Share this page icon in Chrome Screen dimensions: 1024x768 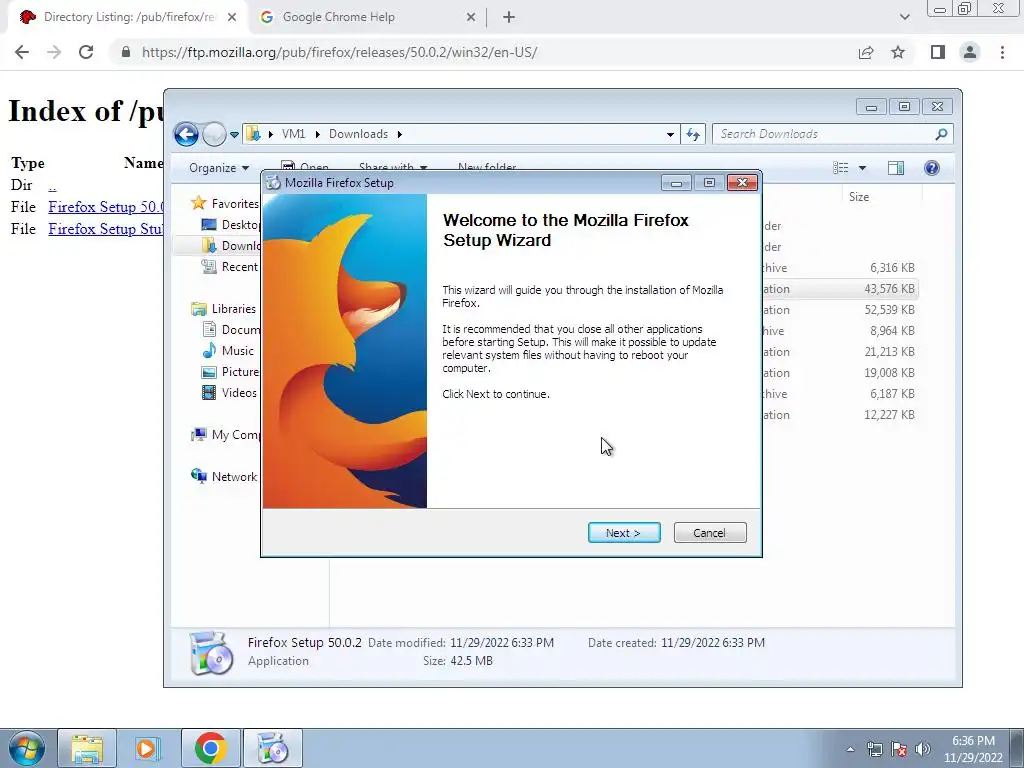866,52
